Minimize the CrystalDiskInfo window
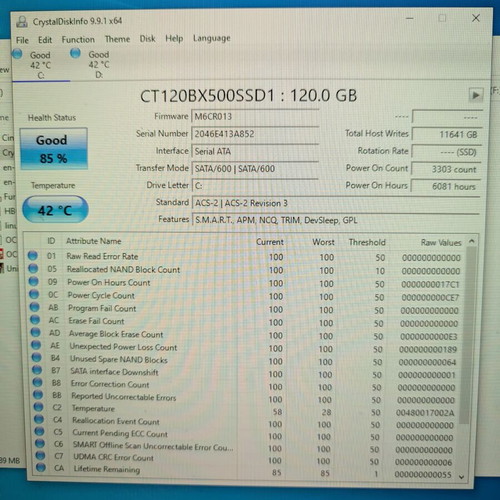 point(410,19)
